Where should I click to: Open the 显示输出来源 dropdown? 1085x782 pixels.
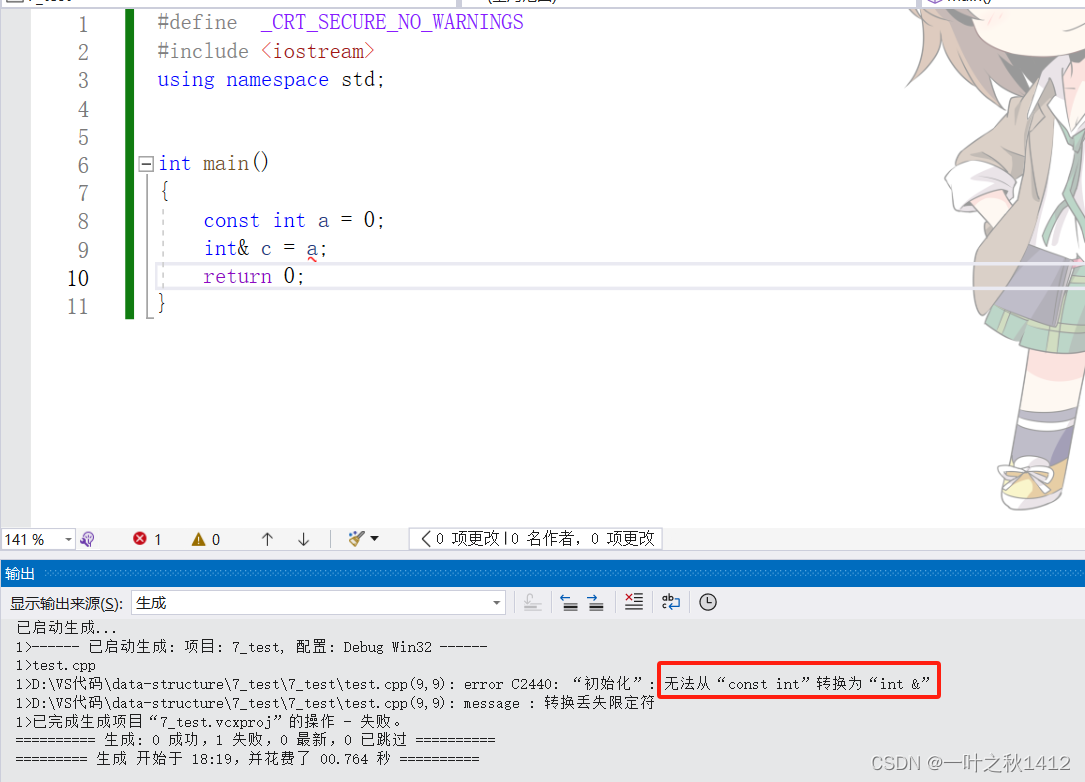496,602
